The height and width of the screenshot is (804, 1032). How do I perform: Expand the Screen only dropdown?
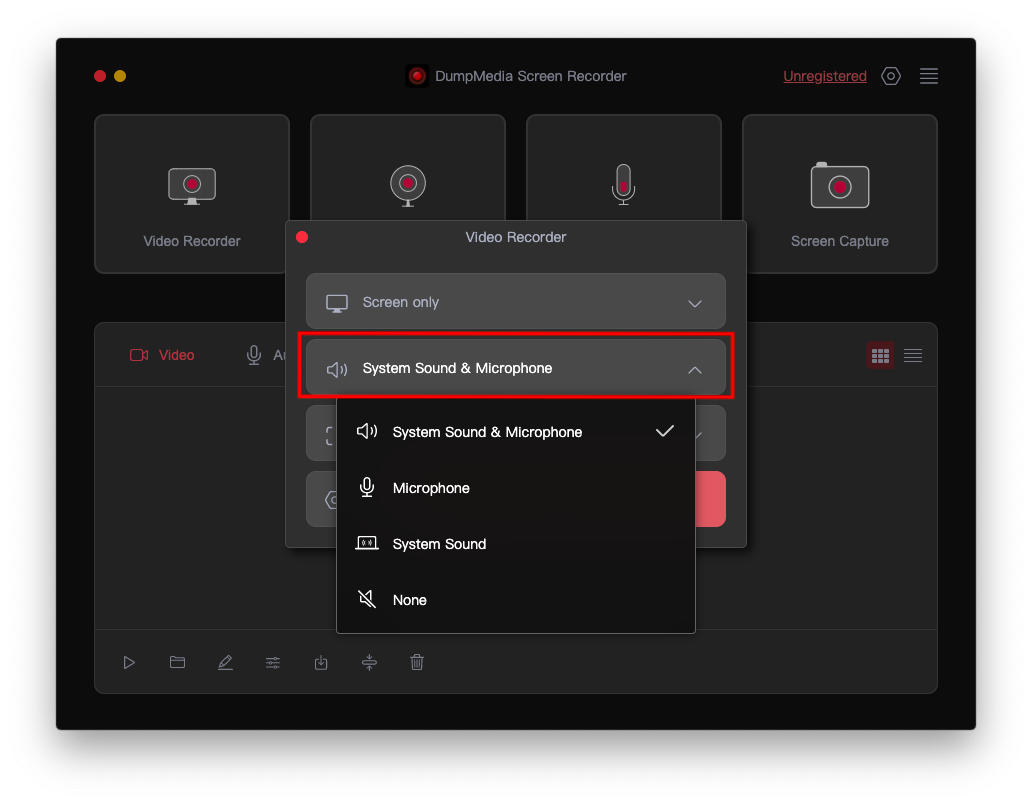515,302
